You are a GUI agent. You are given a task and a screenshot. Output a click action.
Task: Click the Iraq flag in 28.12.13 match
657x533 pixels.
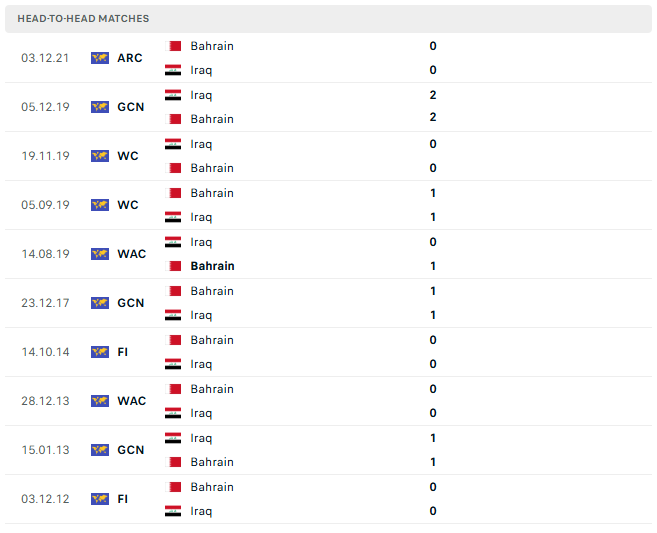[173, 413]
